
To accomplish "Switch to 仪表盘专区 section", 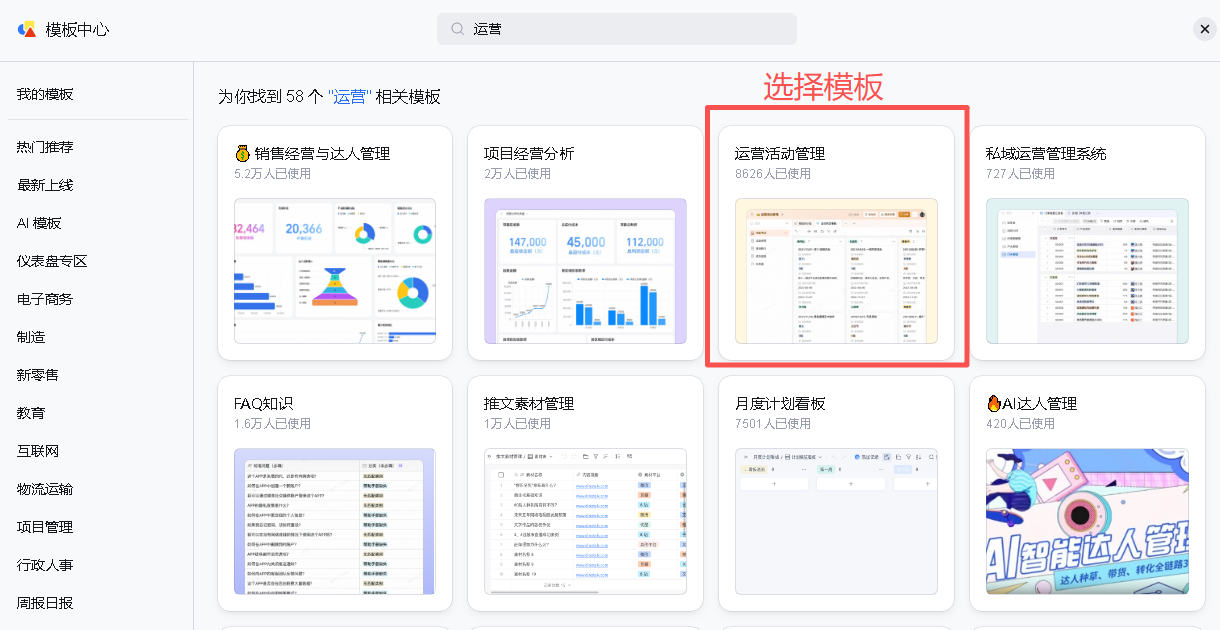I will coord(52,261).
